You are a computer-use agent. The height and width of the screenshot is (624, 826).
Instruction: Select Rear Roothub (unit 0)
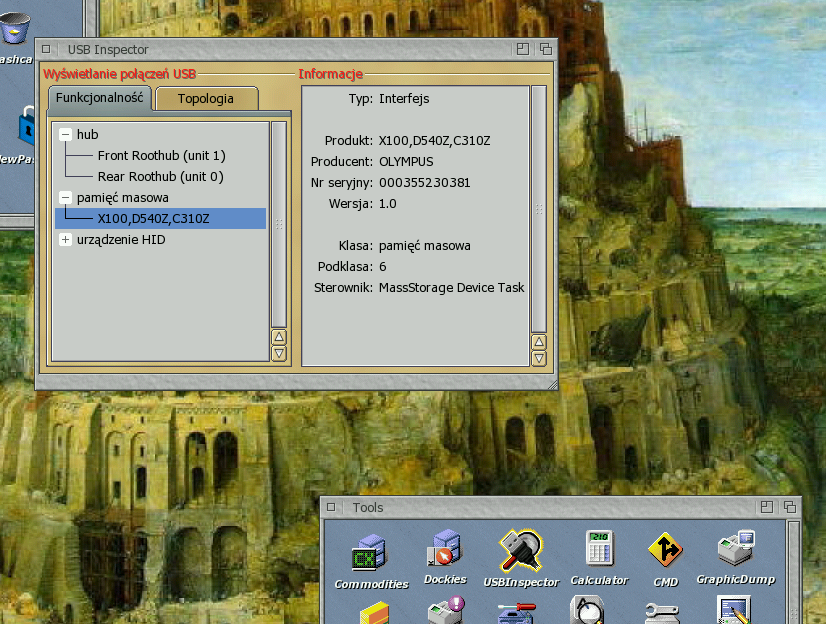point(161,177)
